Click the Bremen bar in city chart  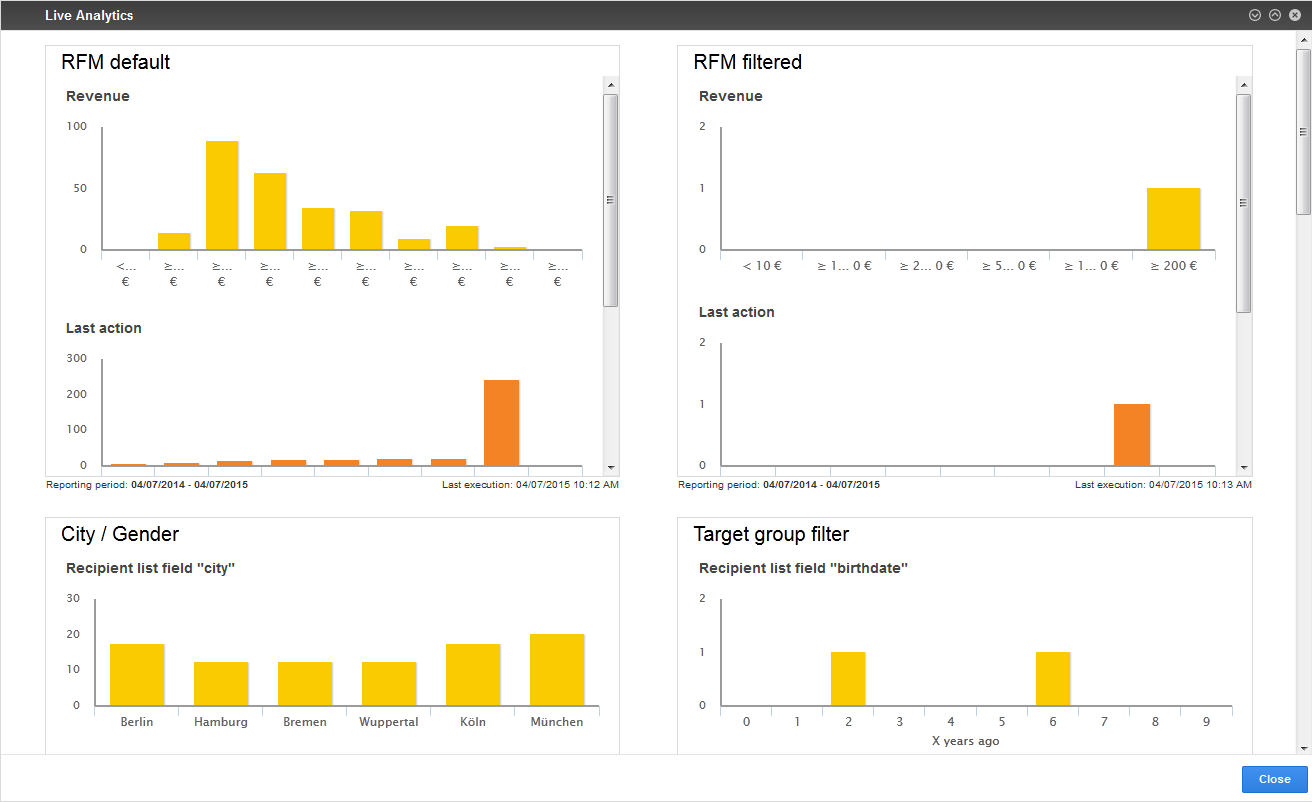[x=305, y=684]
